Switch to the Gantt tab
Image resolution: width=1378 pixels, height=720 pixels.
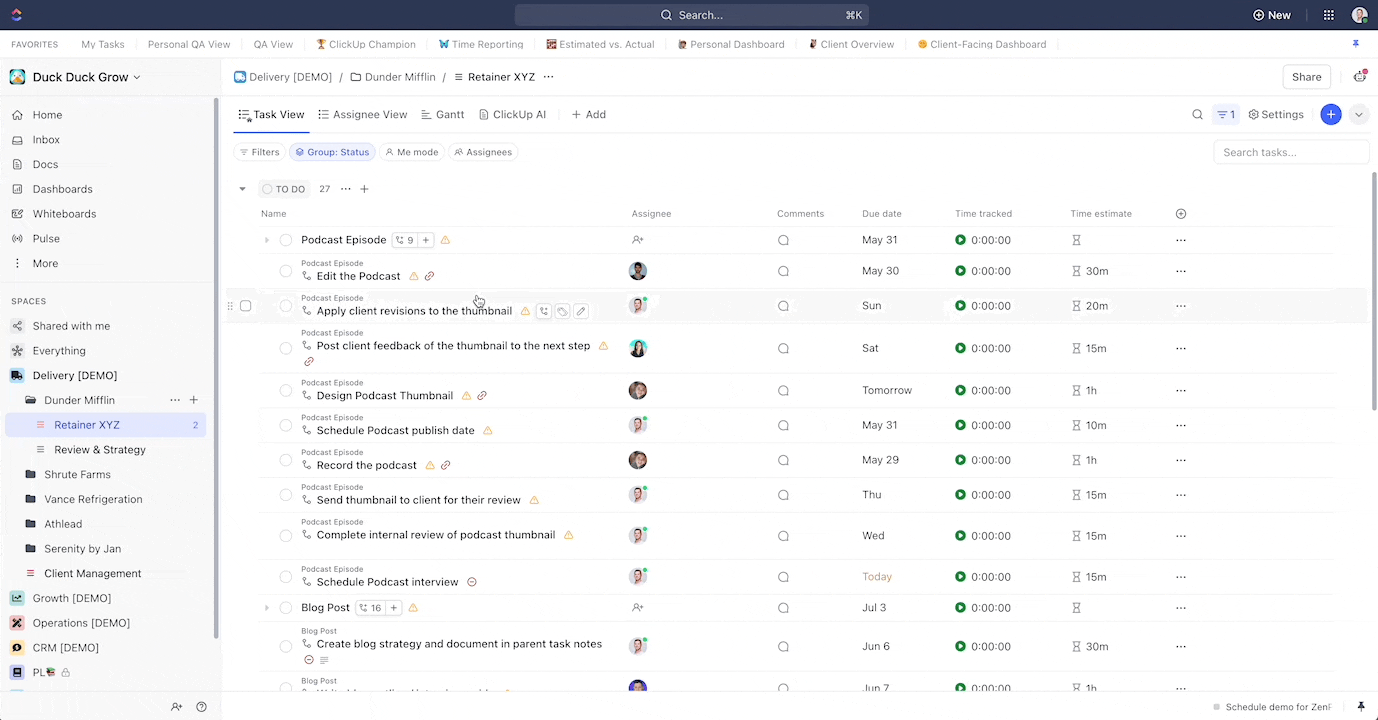coord(442,115)
